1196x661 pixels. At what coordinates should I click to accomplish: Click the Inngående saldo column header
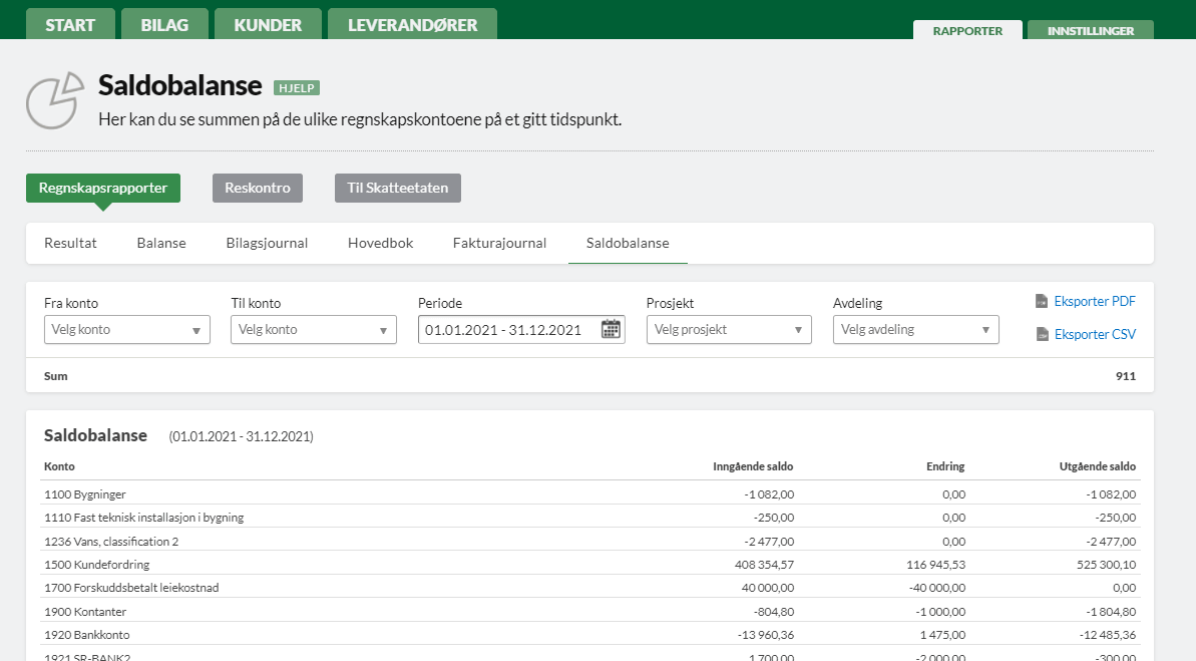(753, 467)
